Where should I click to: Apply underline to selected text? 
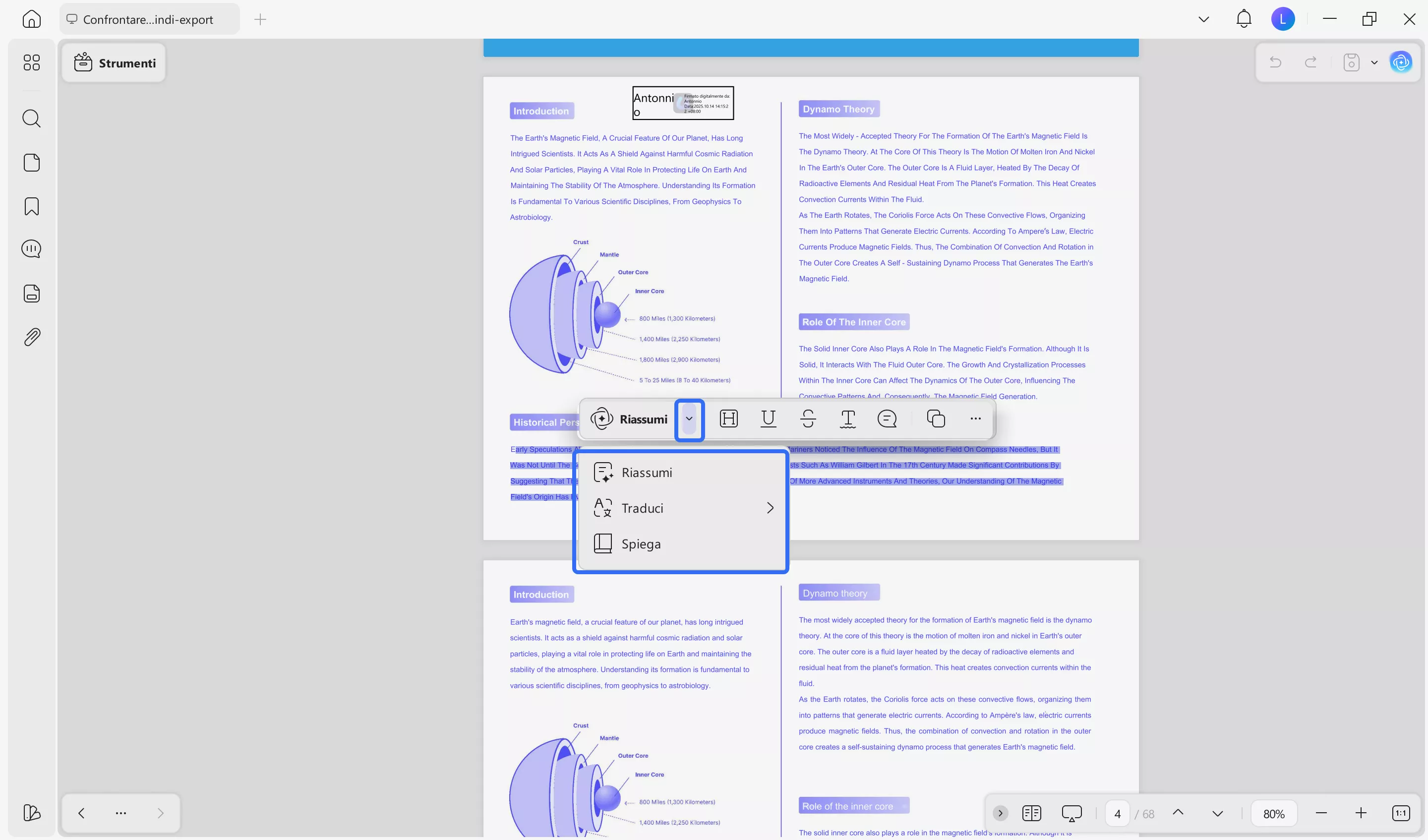[768, 419]
